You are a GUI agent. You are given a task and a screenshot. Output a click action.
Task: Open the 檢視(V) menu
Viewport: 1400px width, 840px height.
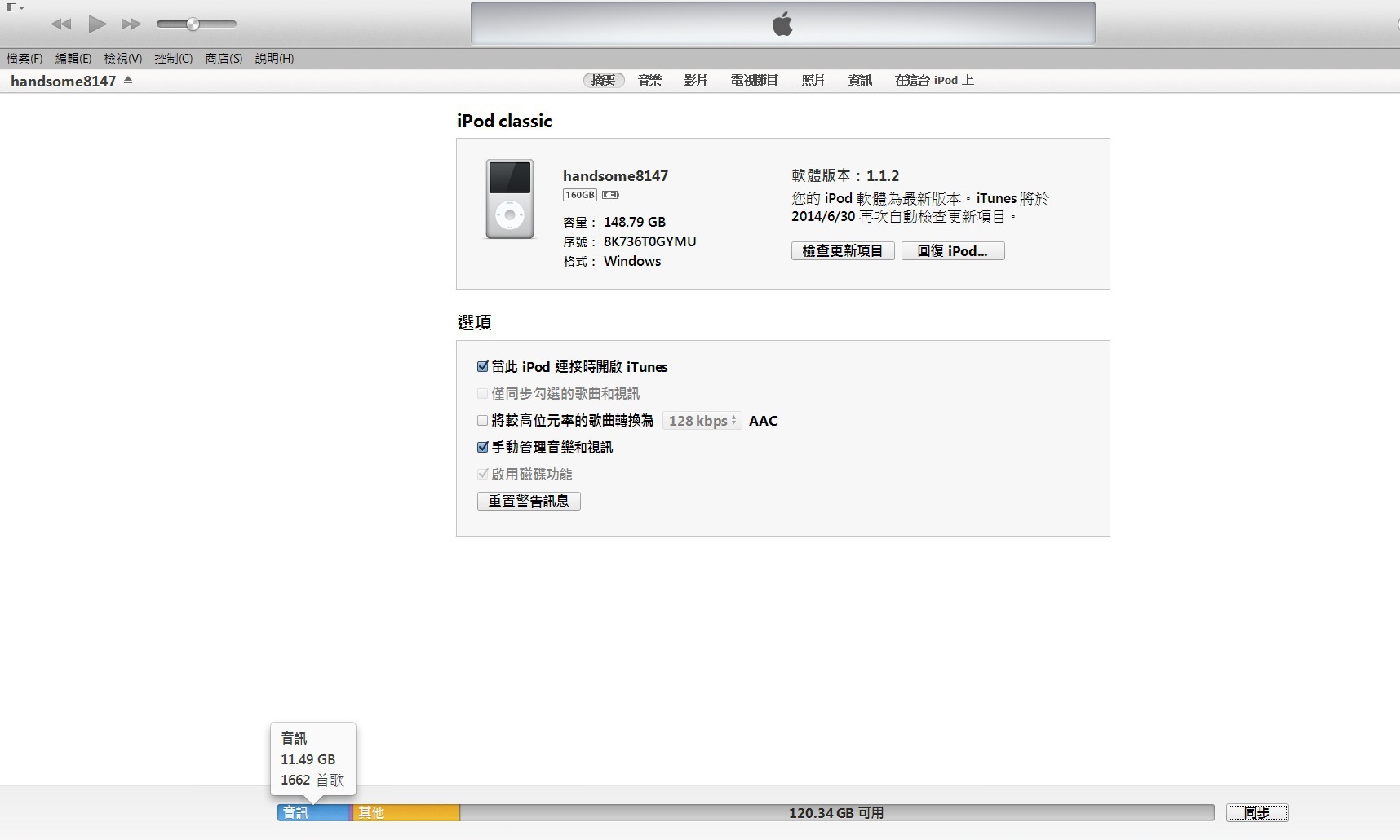pyautogui.click(x=123, y=59)
